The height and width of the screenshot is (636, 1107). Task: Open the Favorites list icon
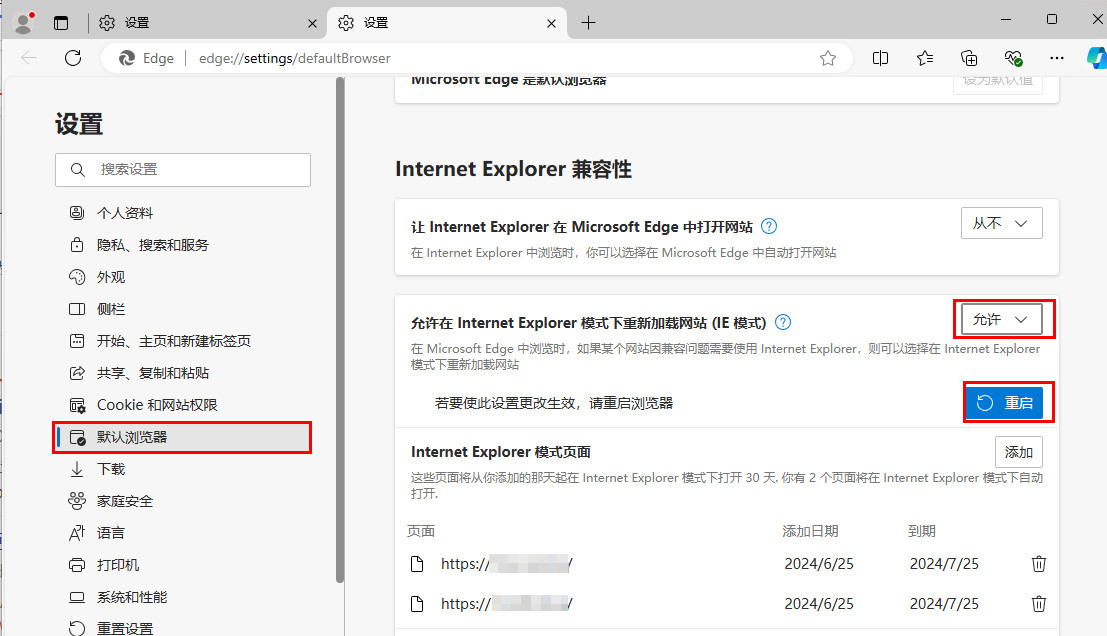[x=925, y=58]
